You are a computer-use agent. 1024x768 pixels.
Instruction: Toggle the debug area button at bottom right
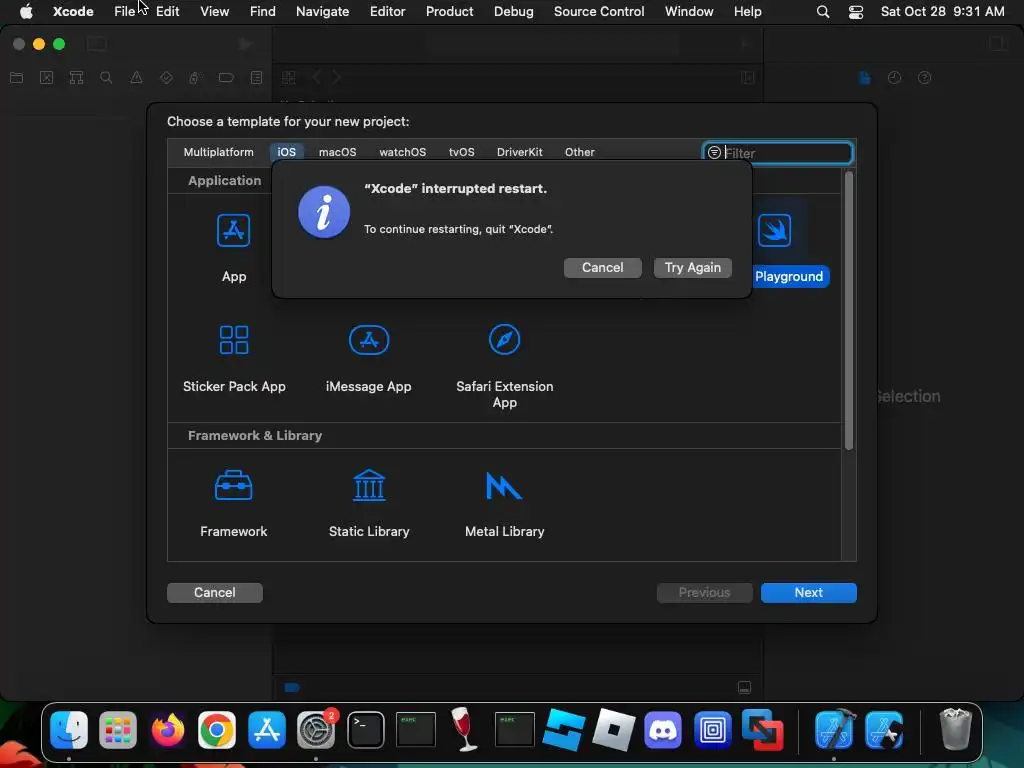744,687
